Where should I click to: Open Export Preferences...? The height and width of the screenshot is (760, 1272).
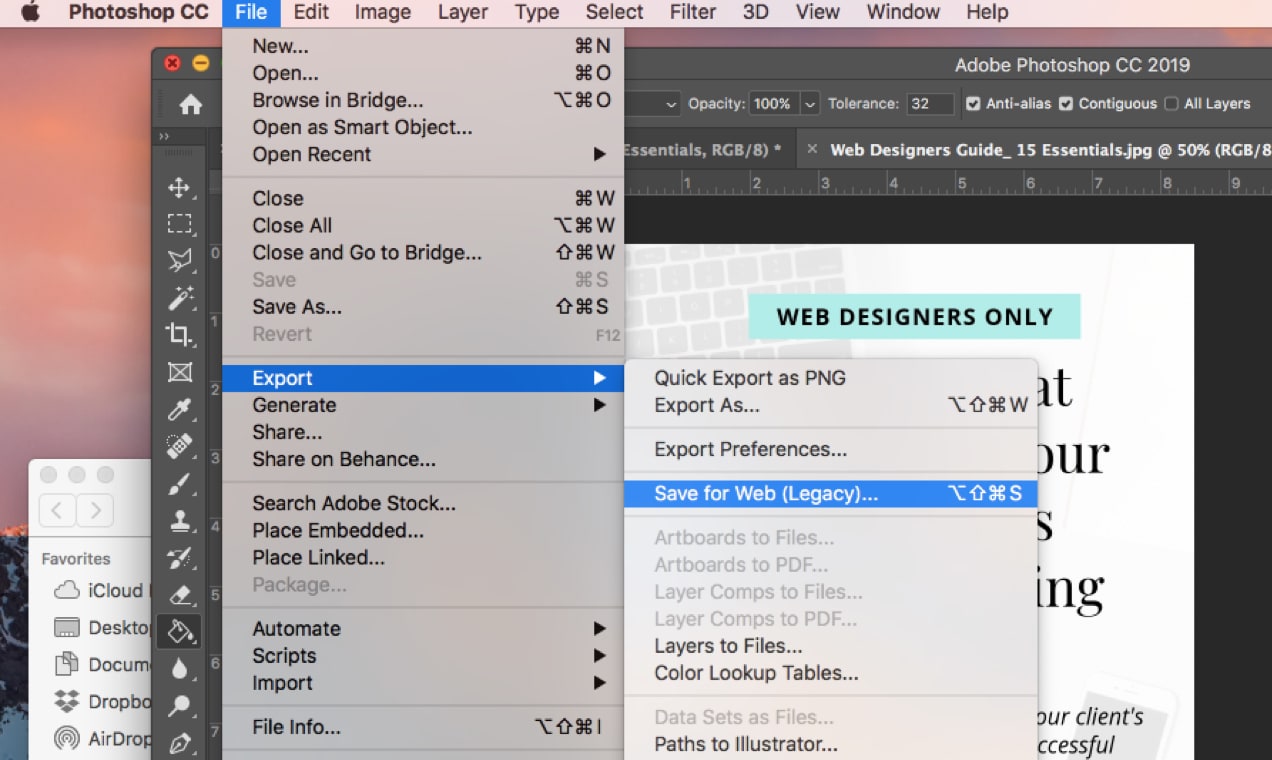click(x=831, y=449)
